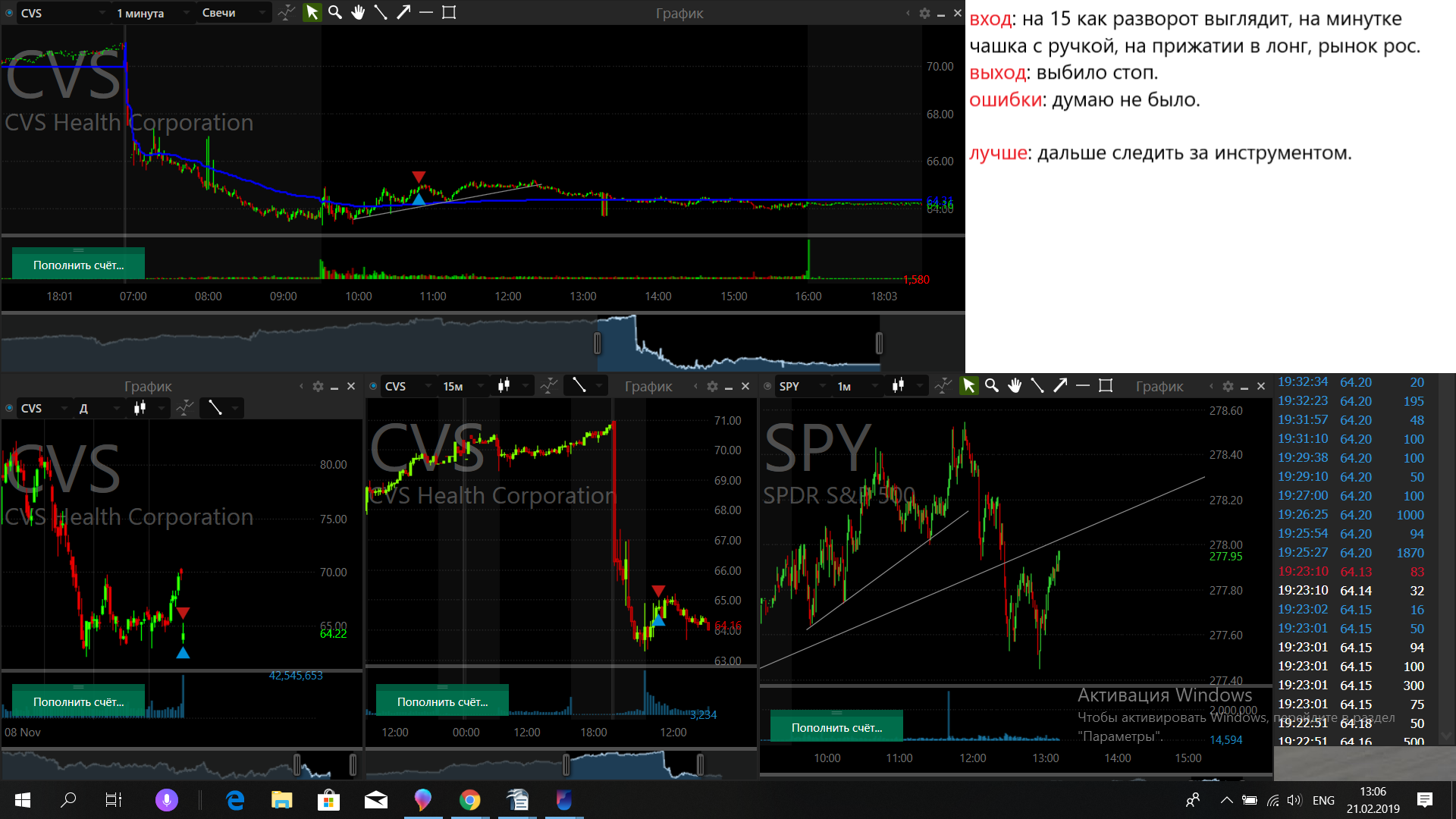Select the magnifier zoom tool in top chart
This screenshot has height=819, width=1456.
335,12
